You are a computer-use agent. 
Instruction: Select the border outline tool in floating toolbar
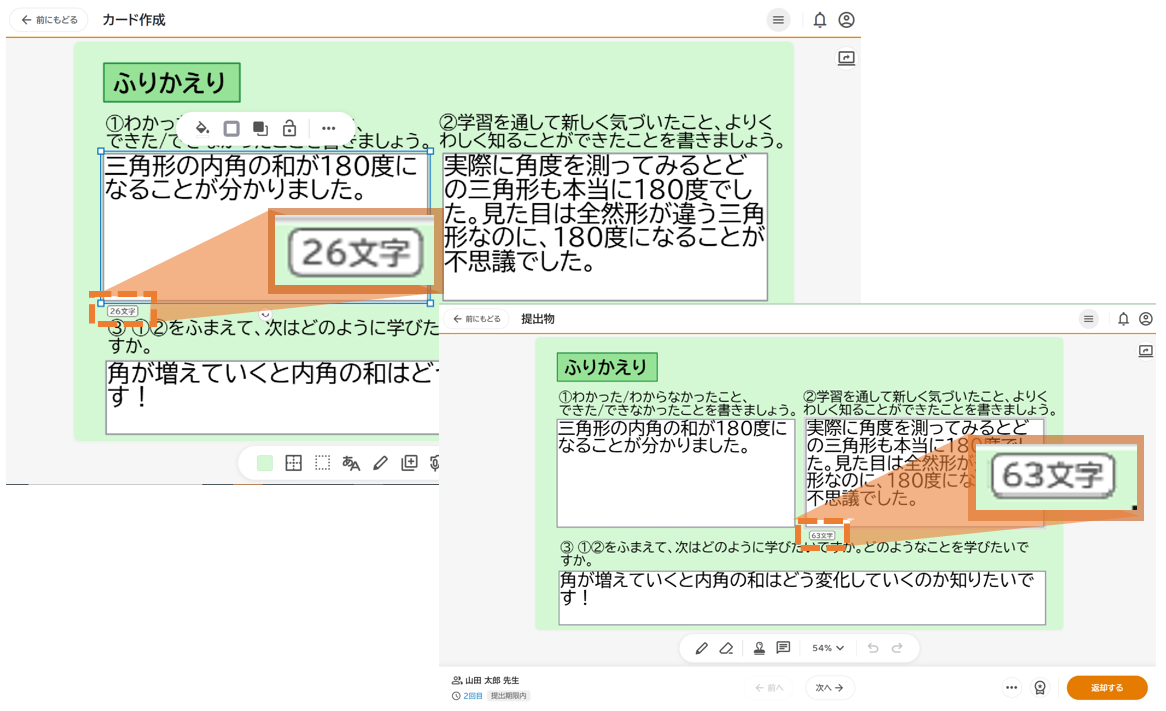click(231, 129)
